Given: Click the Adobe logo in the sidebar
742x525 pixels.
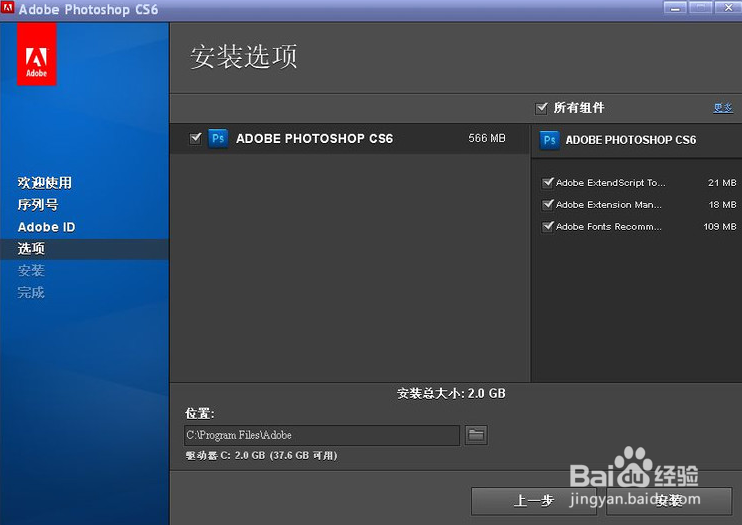Looking at the screenshot, I should [x=36, y=54].
